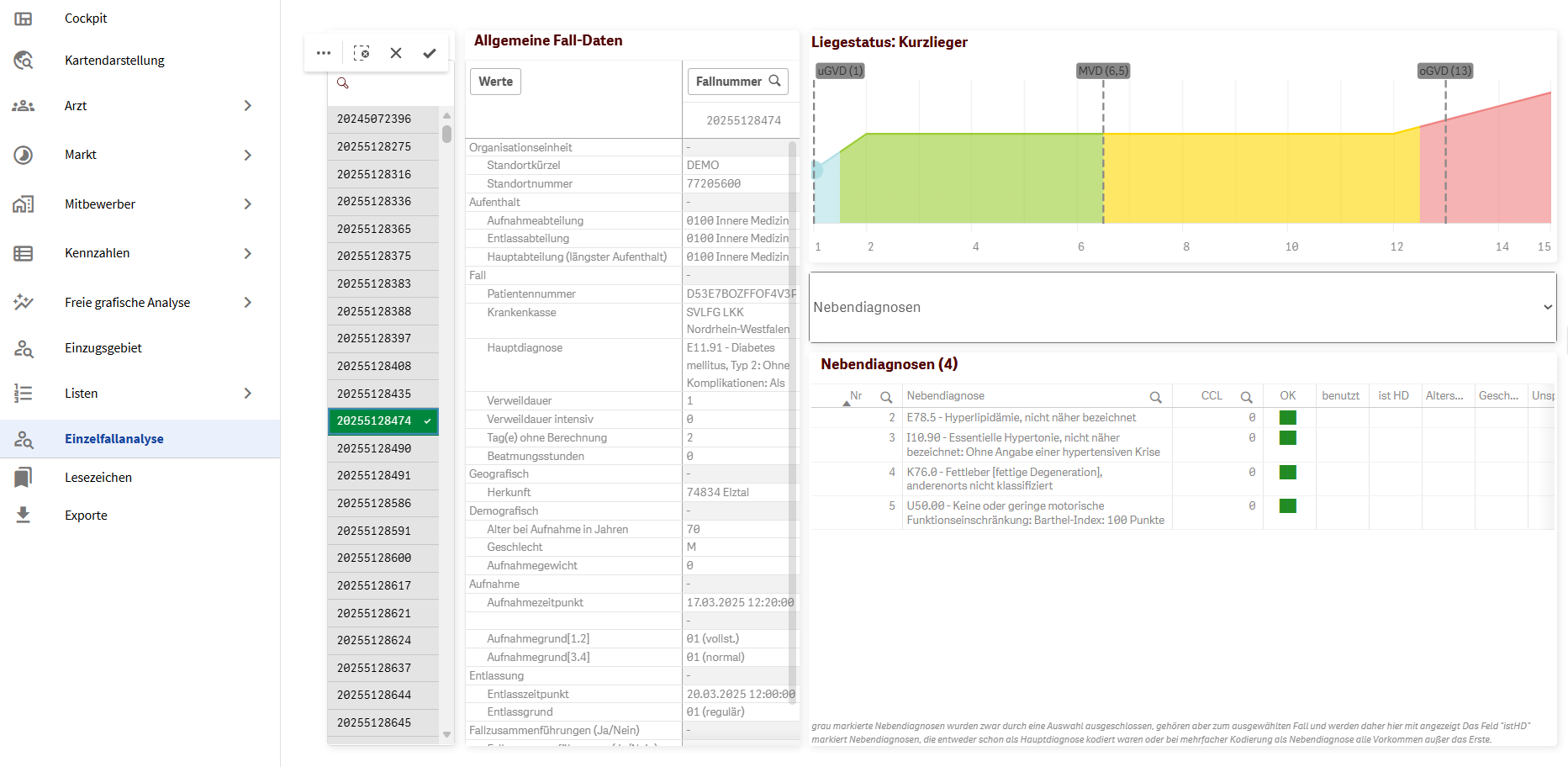Click the green OK square for E78.5
The width and height of the screenshot is (1568, 767).
[1287, 418]
